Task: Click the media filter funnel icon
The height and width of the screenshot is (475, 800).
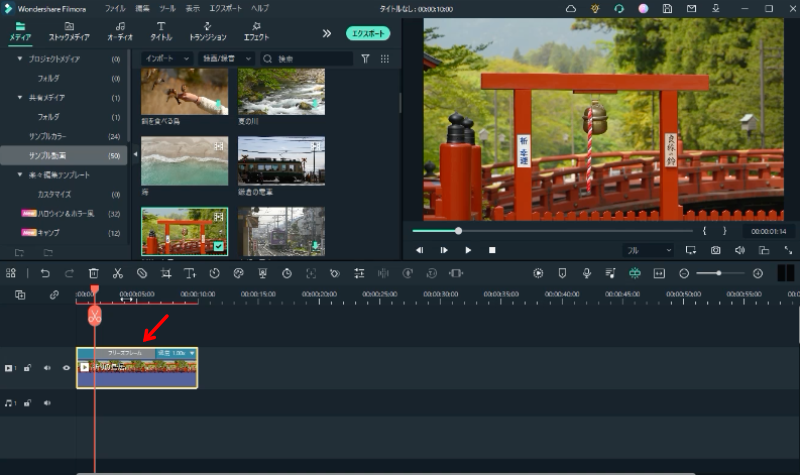Action: click(365, 59)
